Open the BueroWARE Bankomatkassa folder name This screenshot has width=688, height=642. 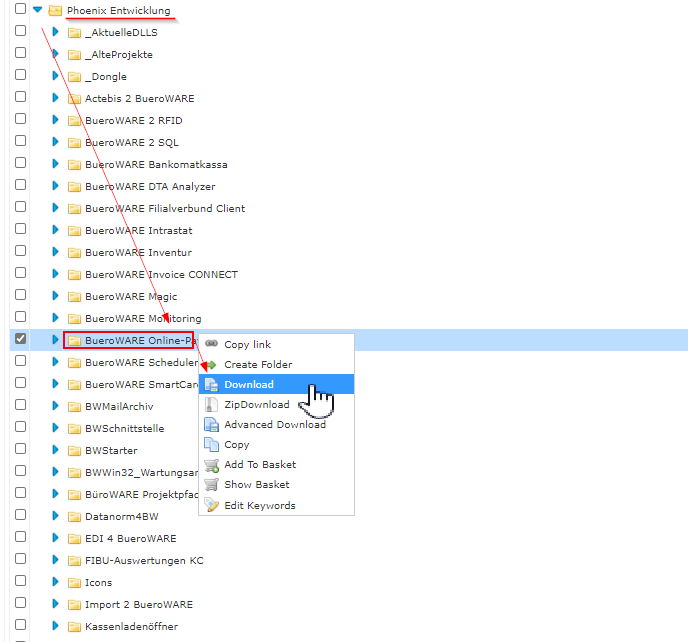click(156, 165)
